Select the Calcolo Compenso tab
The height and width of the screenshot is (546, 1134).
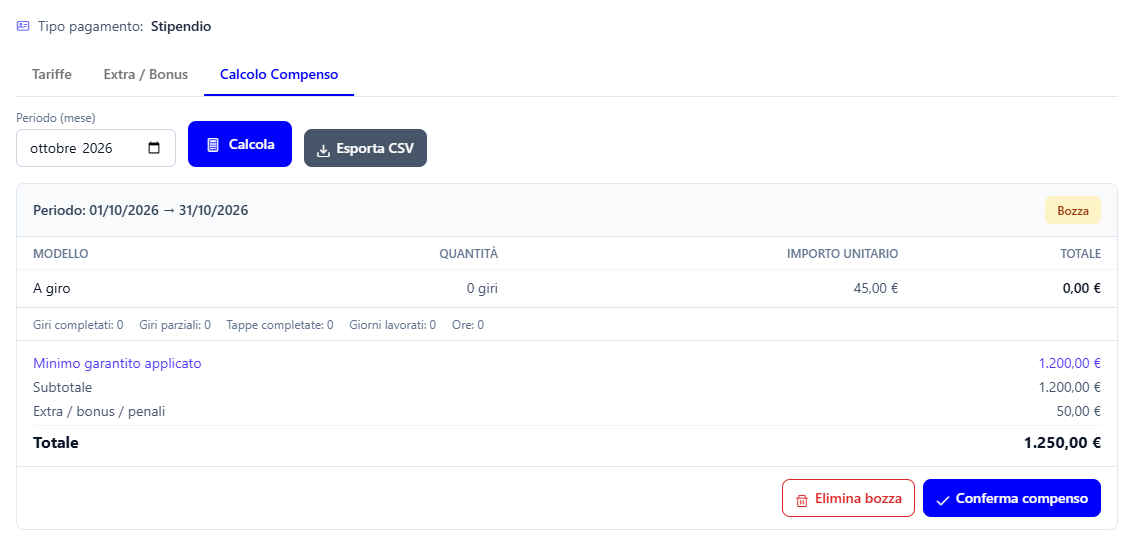point(279,74)
